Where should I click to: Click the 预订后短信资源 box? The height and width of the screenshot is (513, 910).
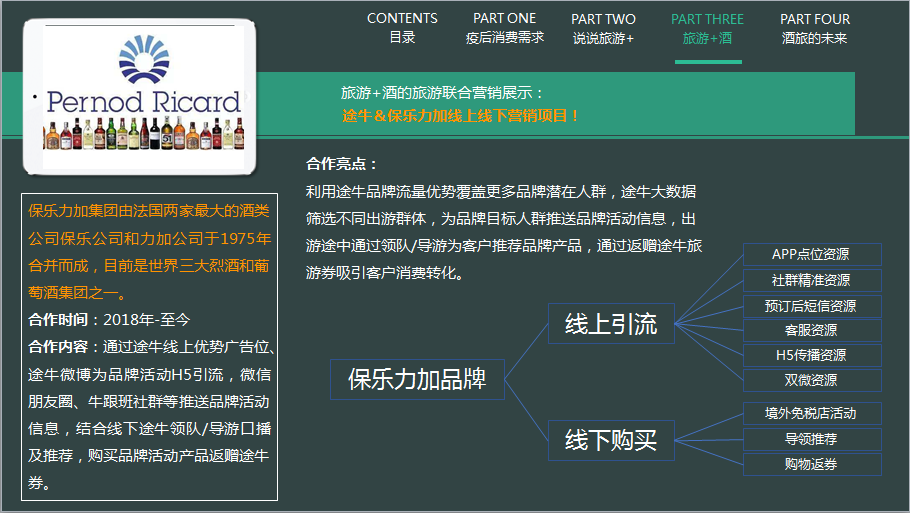(811, 305)
